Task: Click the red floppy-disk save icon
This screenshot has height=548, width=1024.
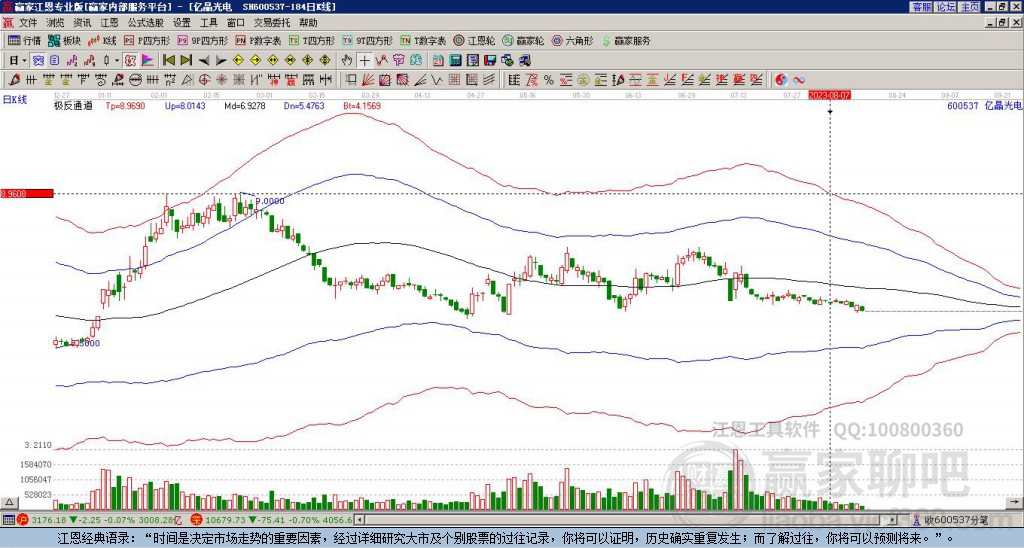Action: tap(490, 60)
